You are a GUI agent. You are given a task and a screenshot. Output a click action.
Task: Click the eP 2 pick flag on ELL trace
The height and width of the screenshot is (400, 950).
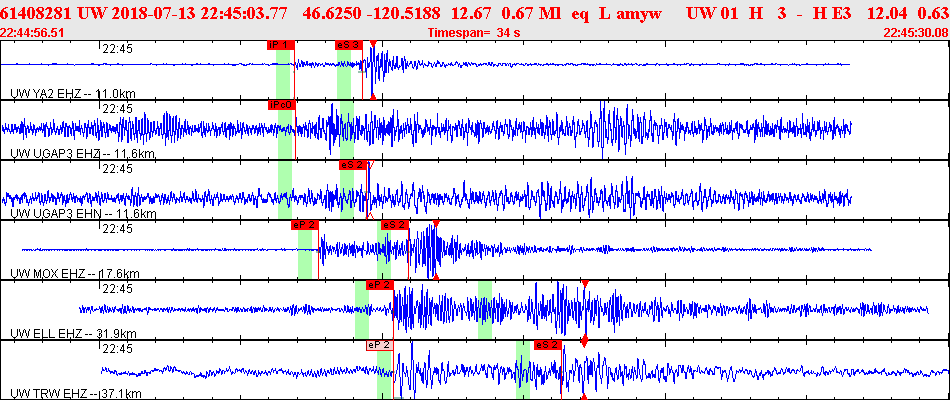tap(380, 285)
